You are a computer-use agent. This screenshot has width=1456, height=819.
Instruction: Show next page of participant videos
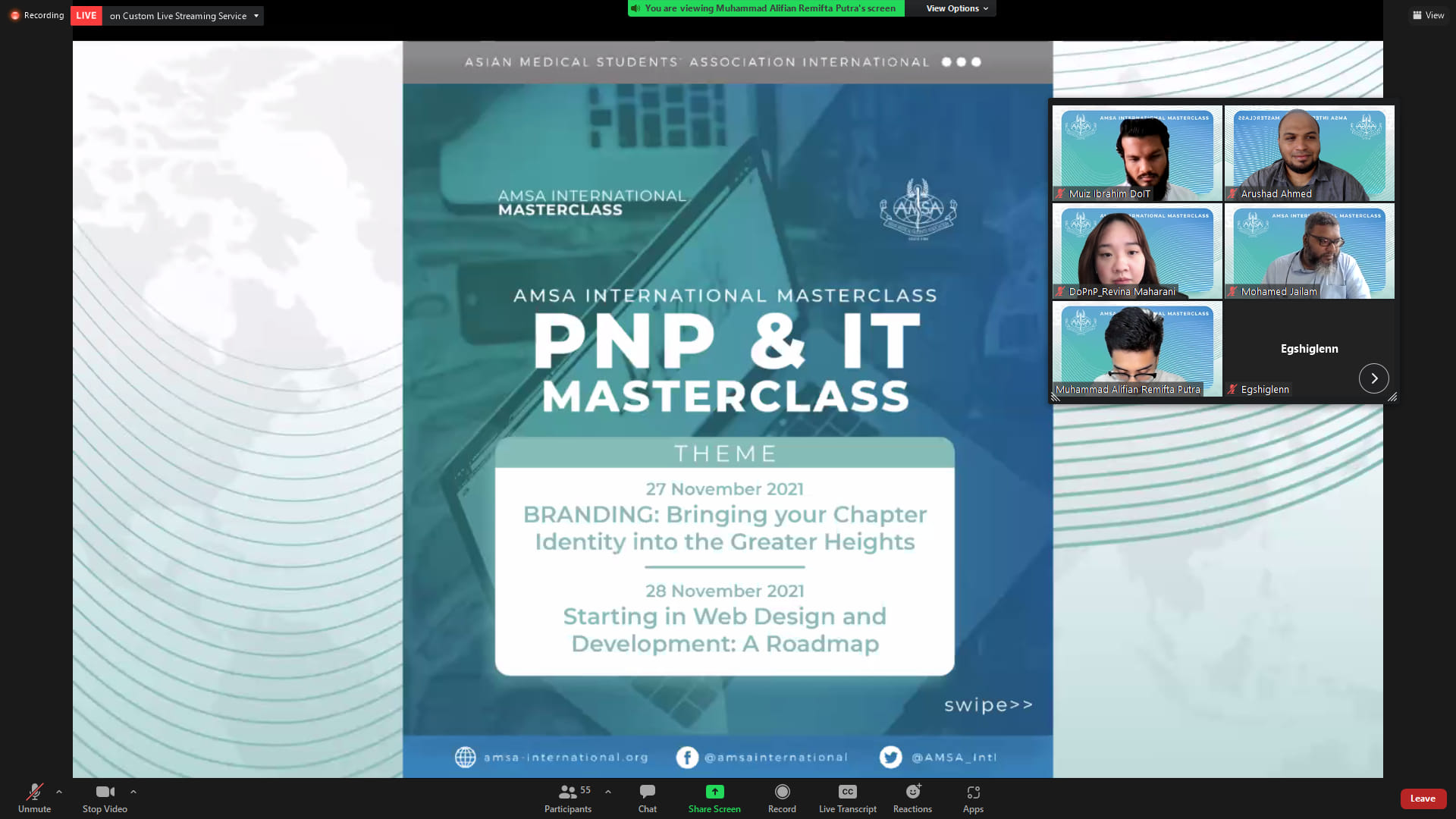point(1373,378)
